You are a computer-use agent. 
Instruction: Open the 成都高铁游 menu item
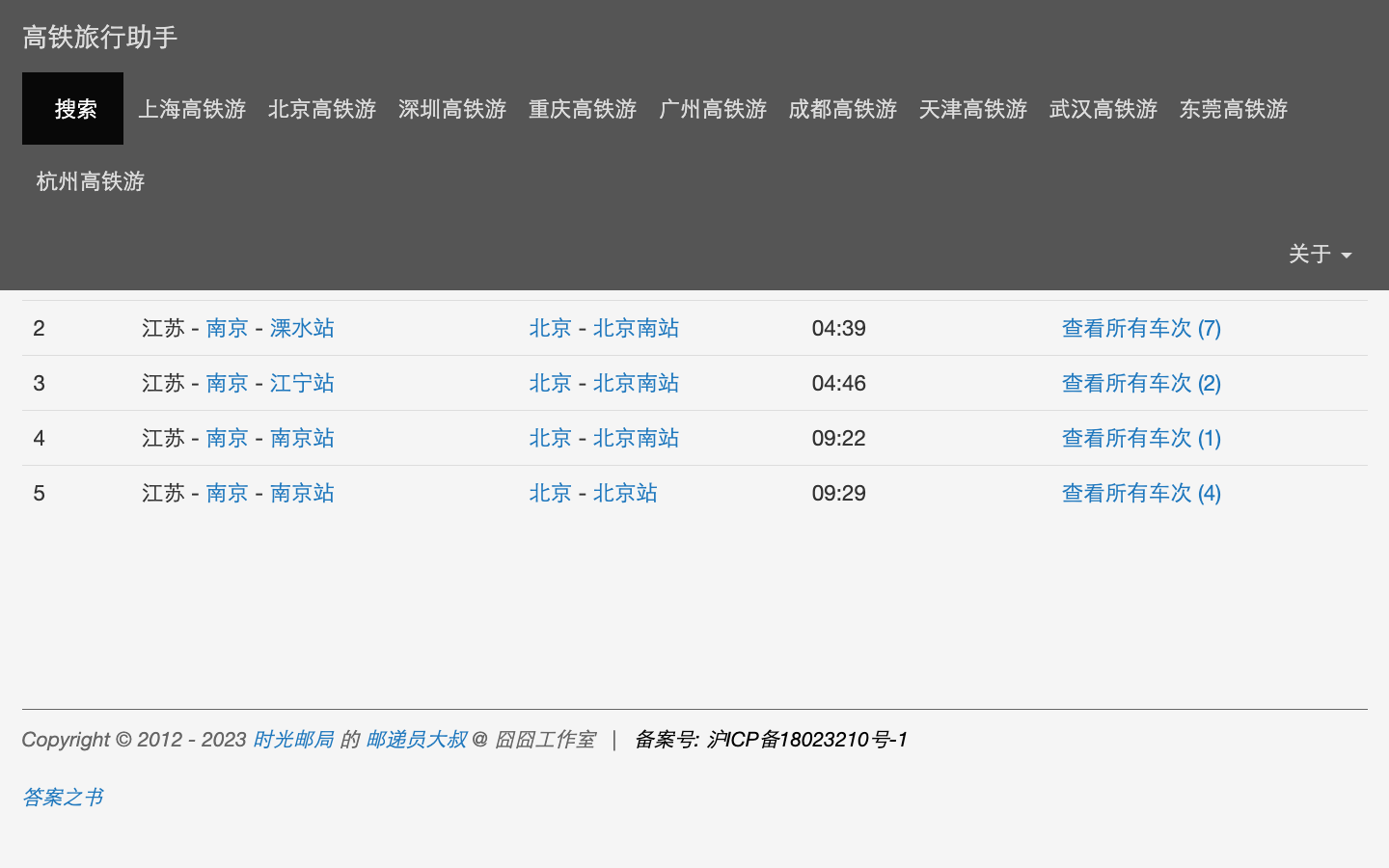(843, 109)
